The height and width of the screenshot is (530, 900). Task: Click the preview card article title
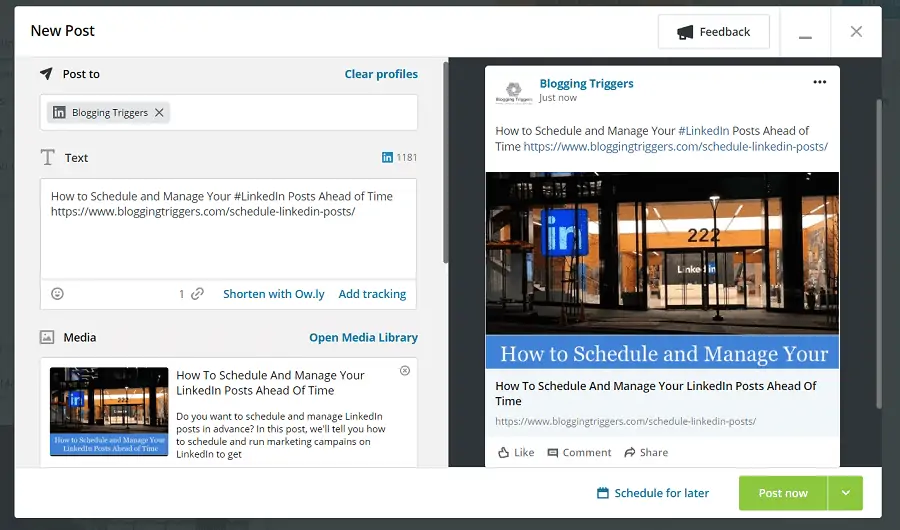(x=656, y=393)
